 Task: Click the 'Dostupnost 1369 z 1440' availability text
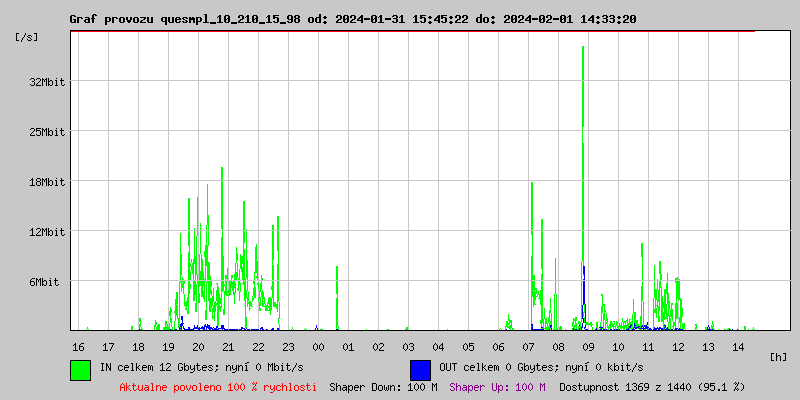652,386
